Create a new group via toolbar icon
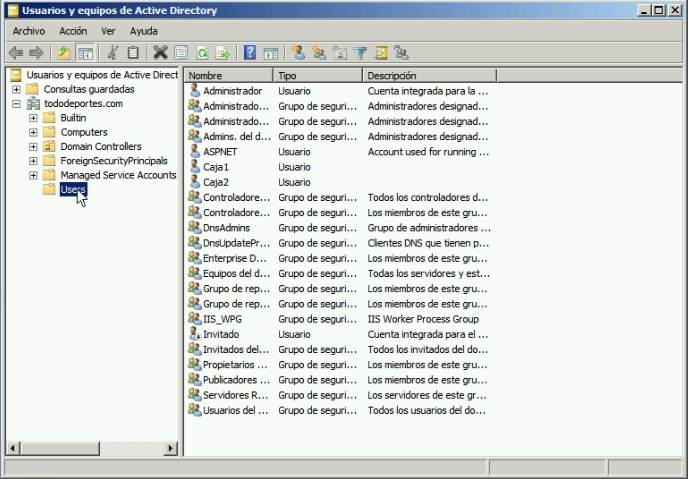This screenshot has width=688, height=479. [x=319, y=53]
